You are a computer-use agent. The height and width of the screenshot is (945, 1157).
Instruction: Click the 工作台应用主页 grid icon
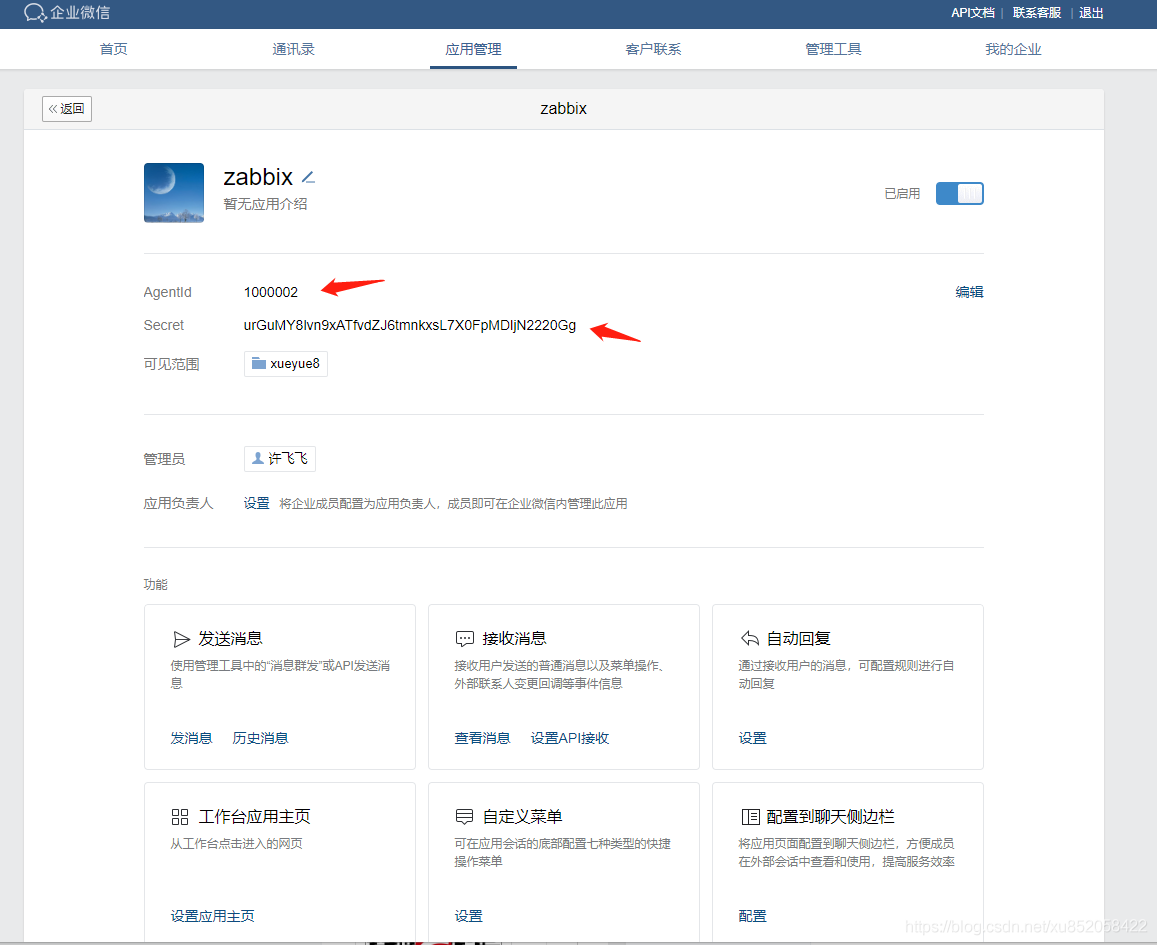point(180,817)
